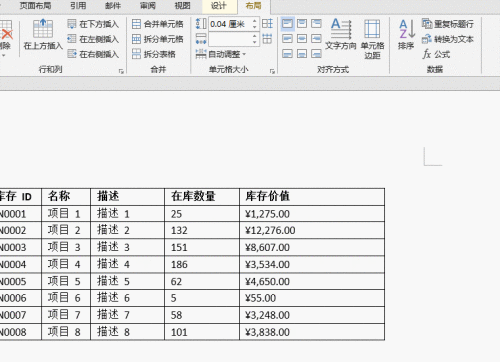This screenshot has height=362, width=500.
Task: Click the Formula button
Action: [x=436, y=54]
